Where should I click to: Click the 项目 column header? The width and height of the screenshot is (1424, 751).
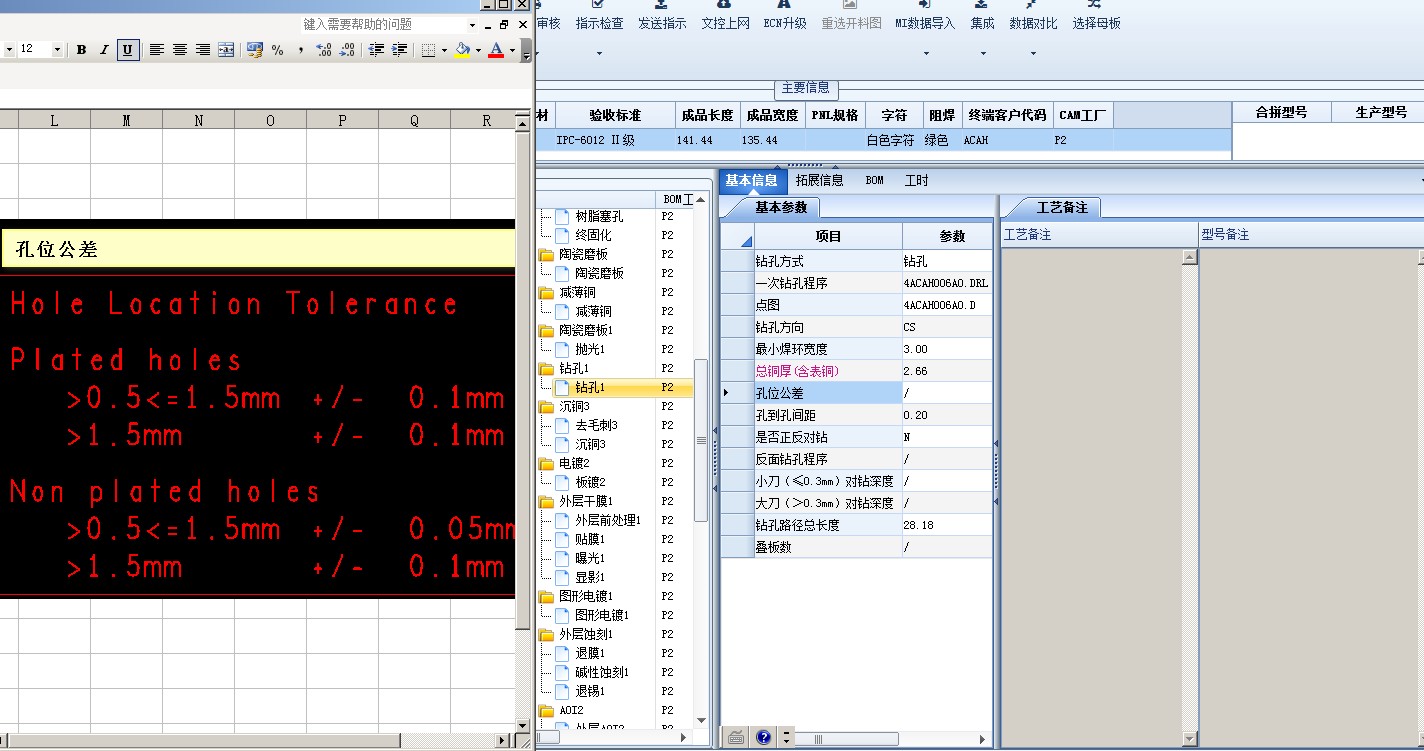828,237
